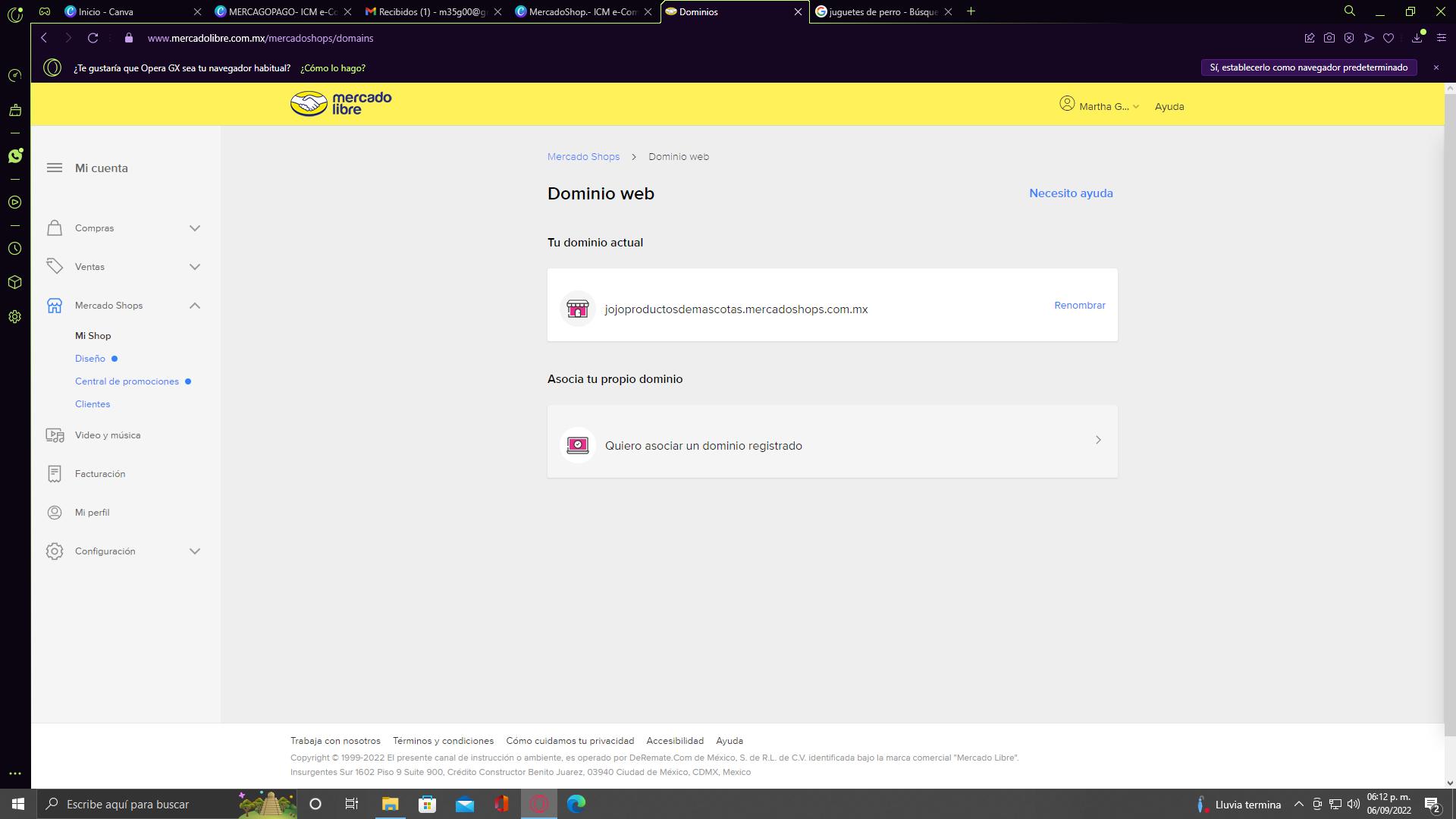Open the Opera sidebar settings gear
This screenshot has width=1456, height=819.
click(x=14, y=317)
